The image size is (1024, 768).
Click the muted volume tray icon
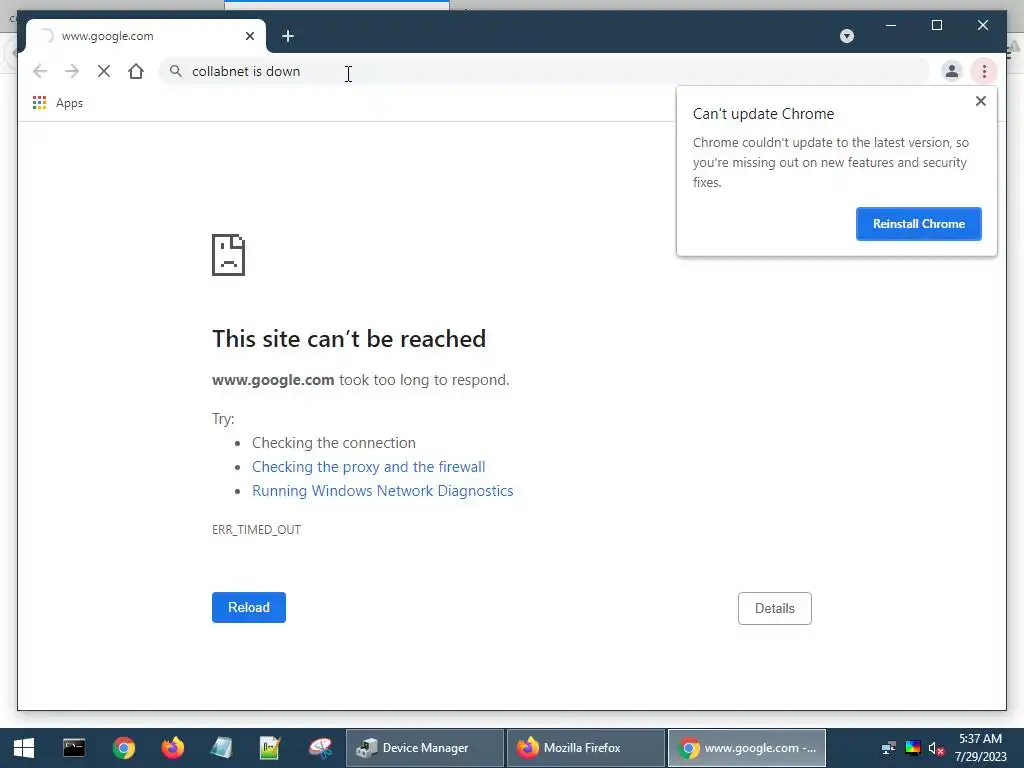(x=936, y=748)
